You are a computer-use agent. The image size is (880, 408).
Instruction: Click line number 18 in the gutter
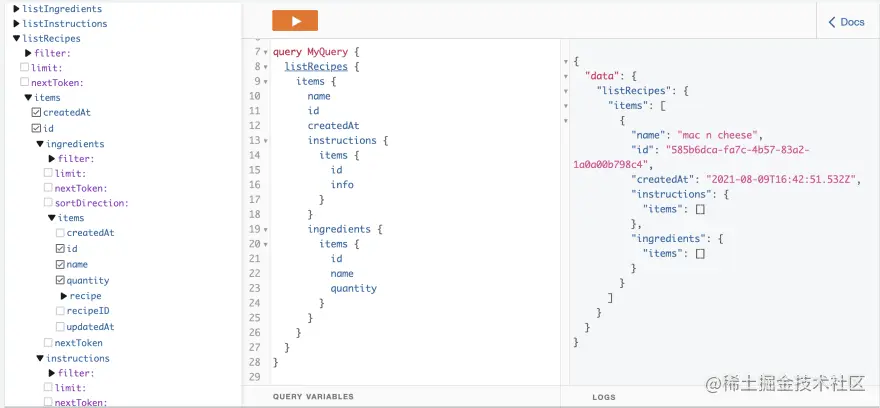(255, 214)
